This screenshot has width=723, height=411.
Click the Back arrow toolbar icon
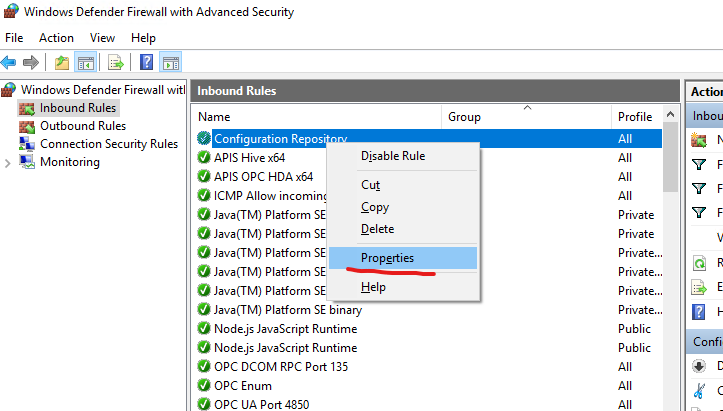click(x=9, y=62)
